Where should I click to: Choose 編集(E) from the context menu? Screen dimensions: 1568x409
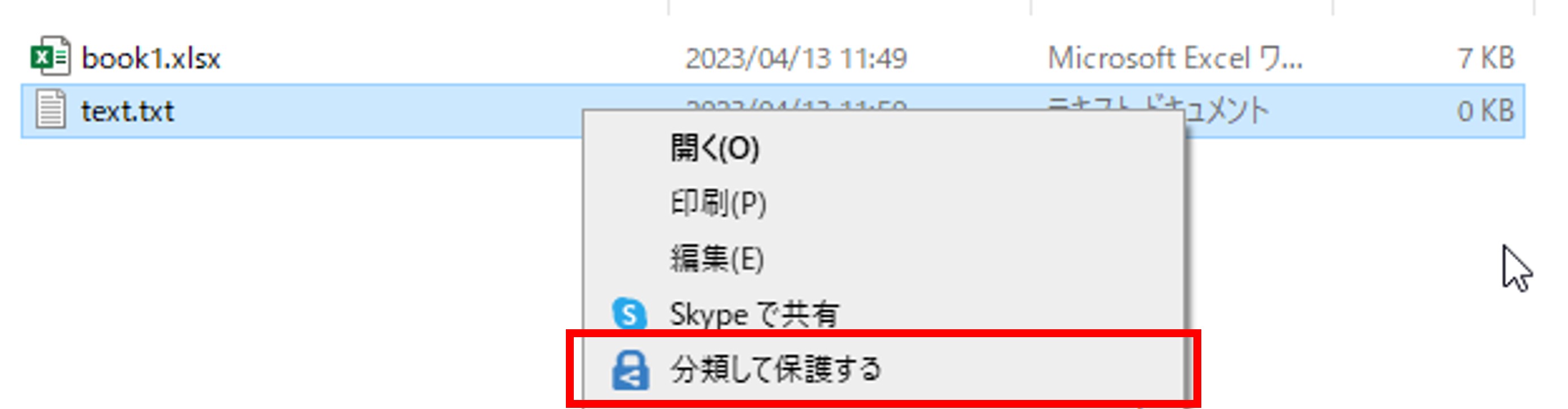(717, 258)
